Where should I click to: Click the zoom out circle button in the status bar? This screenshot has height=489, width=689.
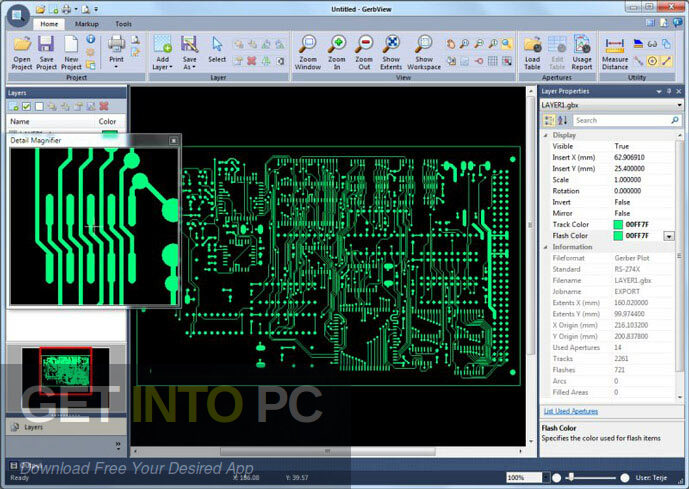coord(557,478)
